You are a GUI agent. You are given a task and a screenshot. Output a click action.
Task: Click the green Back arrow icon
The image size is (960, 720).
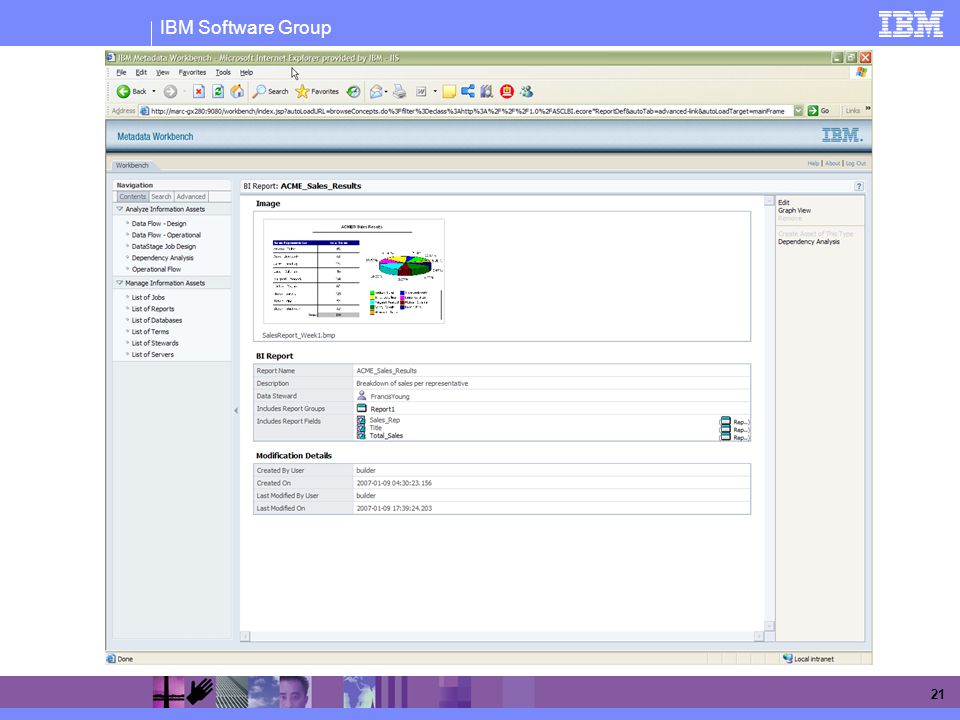tap(123, 91)
